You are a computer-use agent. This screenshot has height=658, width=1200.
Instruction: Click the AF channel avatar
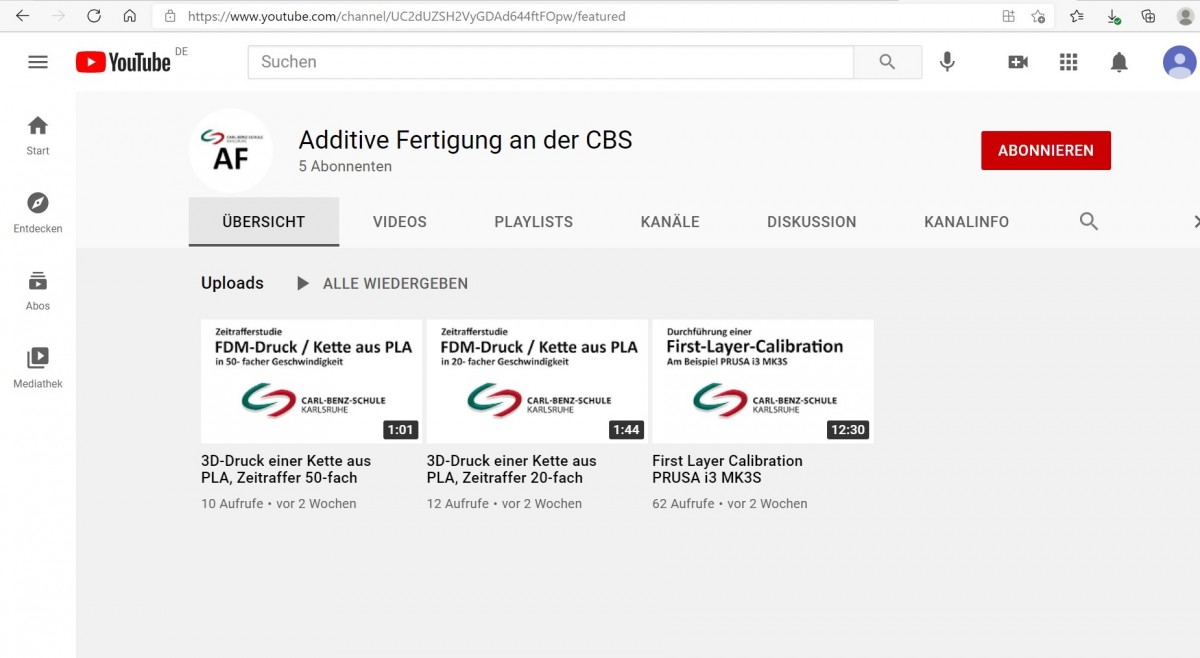(231, 150)
